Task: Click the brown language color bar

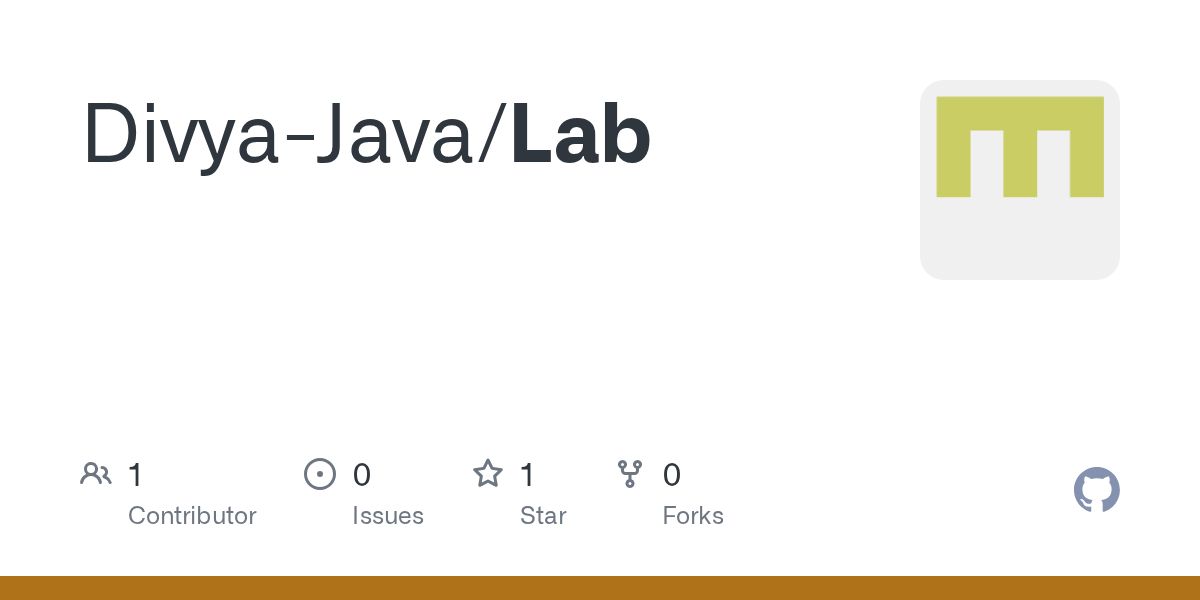Action: (x=600, y=588)
